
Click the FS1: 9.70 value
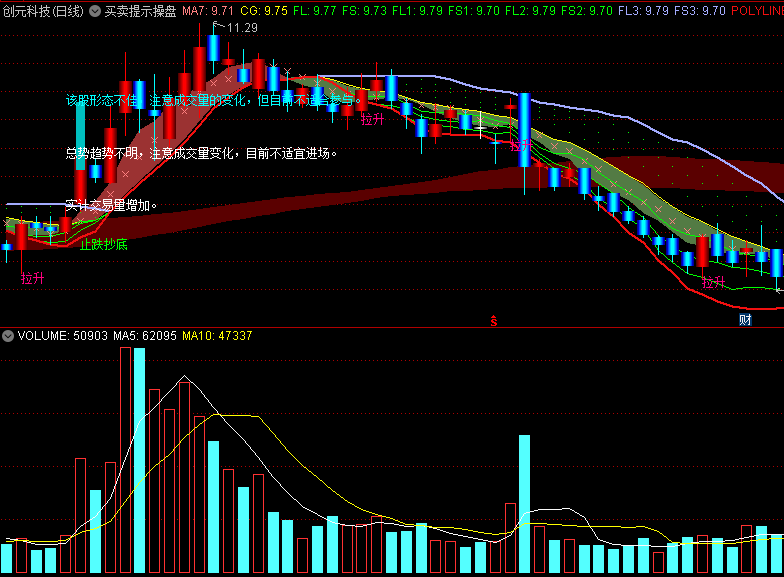pyautogui.click(x=474, y=10)
